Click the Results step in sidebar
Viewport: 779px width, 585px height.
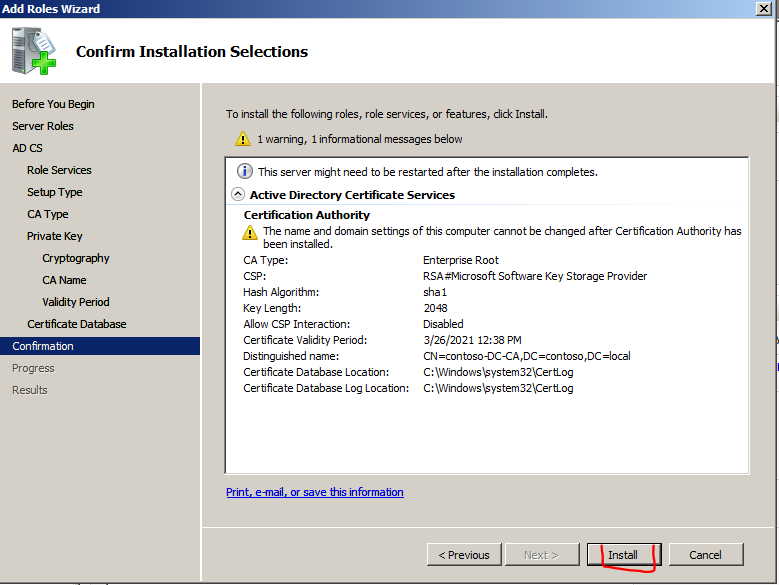(x=30, y=390)
